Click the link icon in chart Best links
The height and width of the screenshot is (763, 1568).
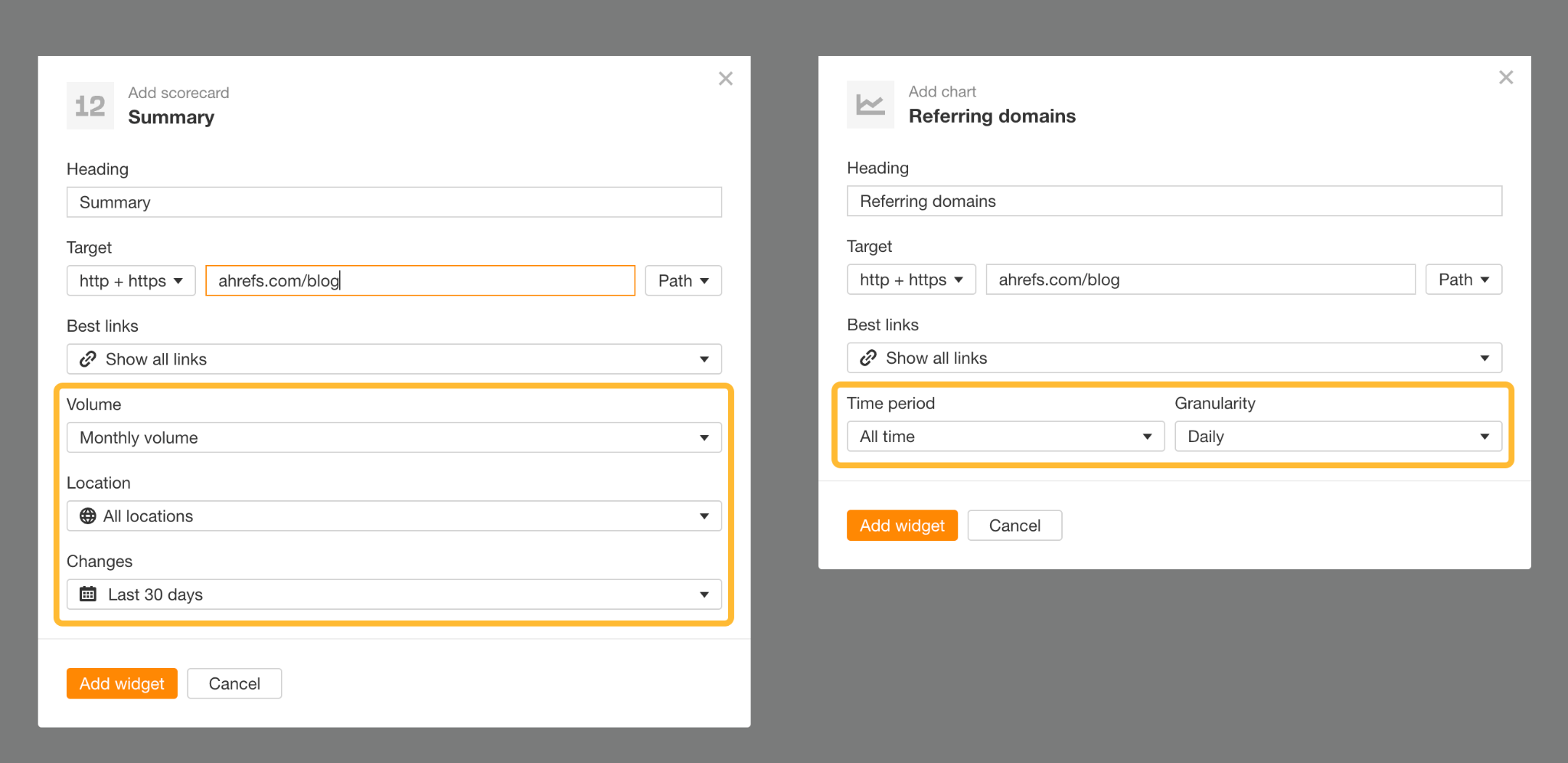[x=868, y=358]
